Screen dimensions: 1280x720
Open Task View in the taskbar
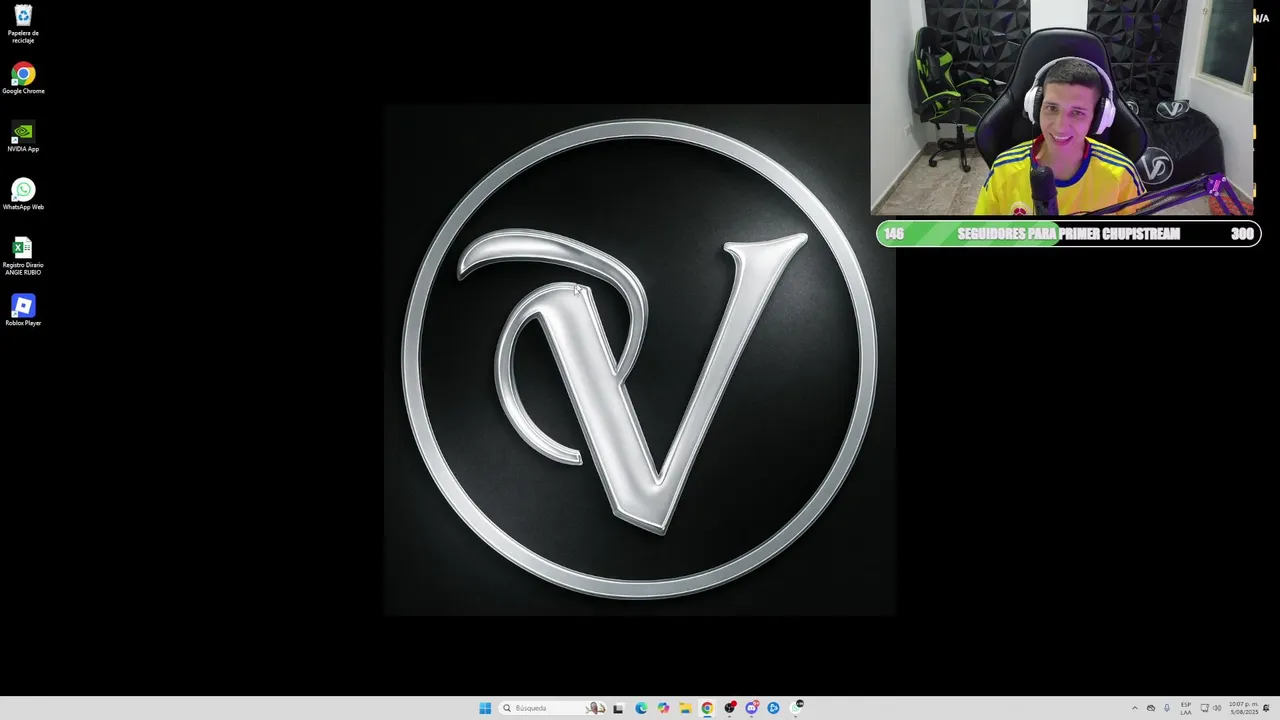[618, 708]
